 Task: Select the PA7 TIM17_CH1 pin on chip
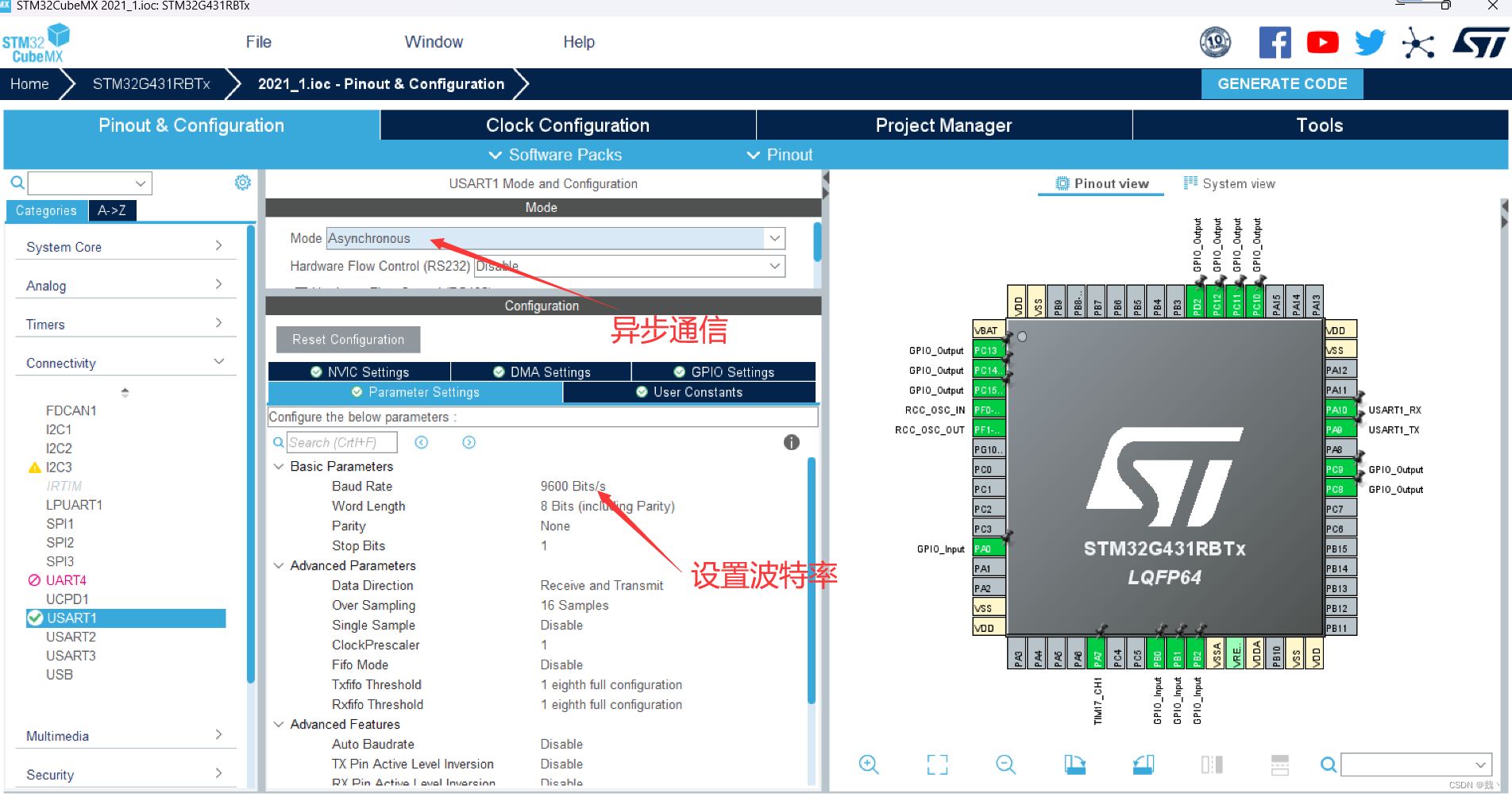(x=1097, y=653)
